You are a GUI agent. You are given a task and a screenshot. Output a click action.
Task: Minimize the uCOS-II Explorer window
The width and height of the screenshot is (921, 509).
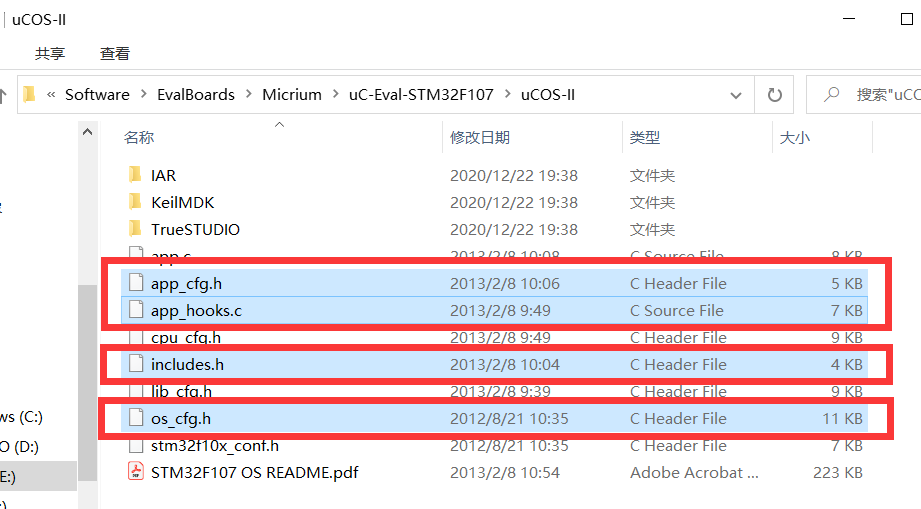849,19
